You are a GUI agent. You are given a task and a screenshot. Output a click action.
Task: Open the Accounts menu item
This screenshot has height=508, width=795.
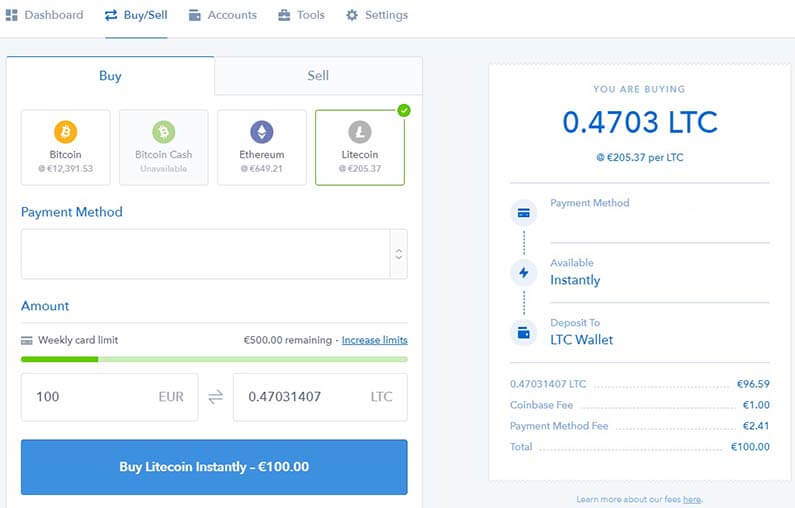click(x=223, y=15)
